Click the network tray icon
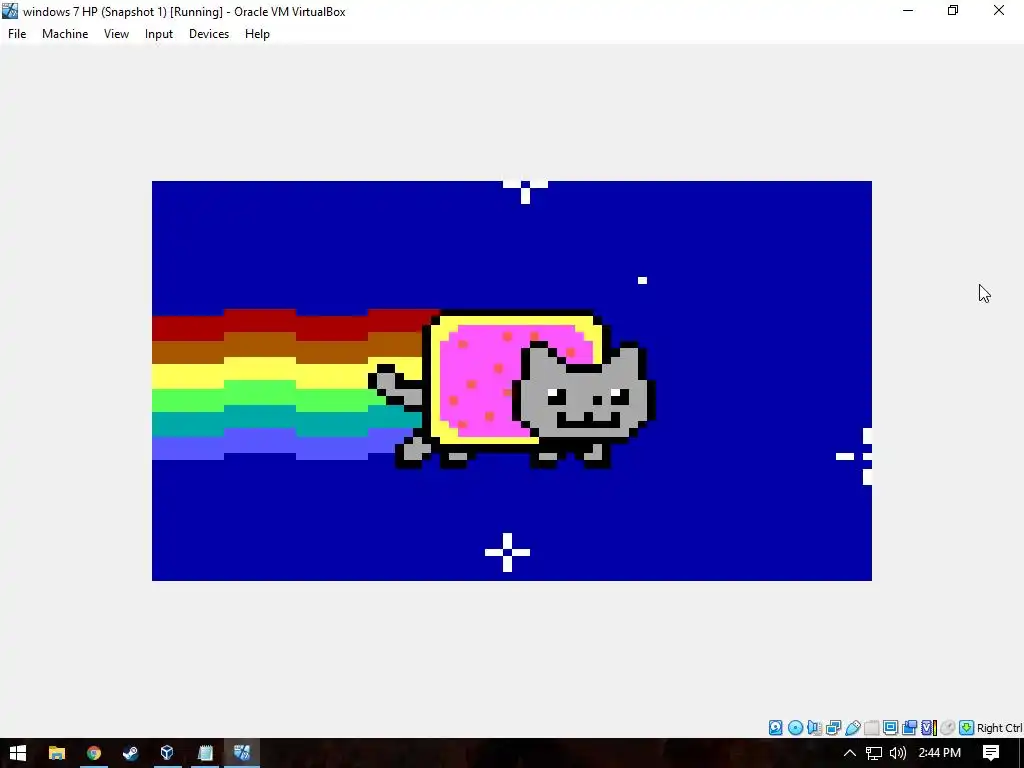 click(874, 753)
